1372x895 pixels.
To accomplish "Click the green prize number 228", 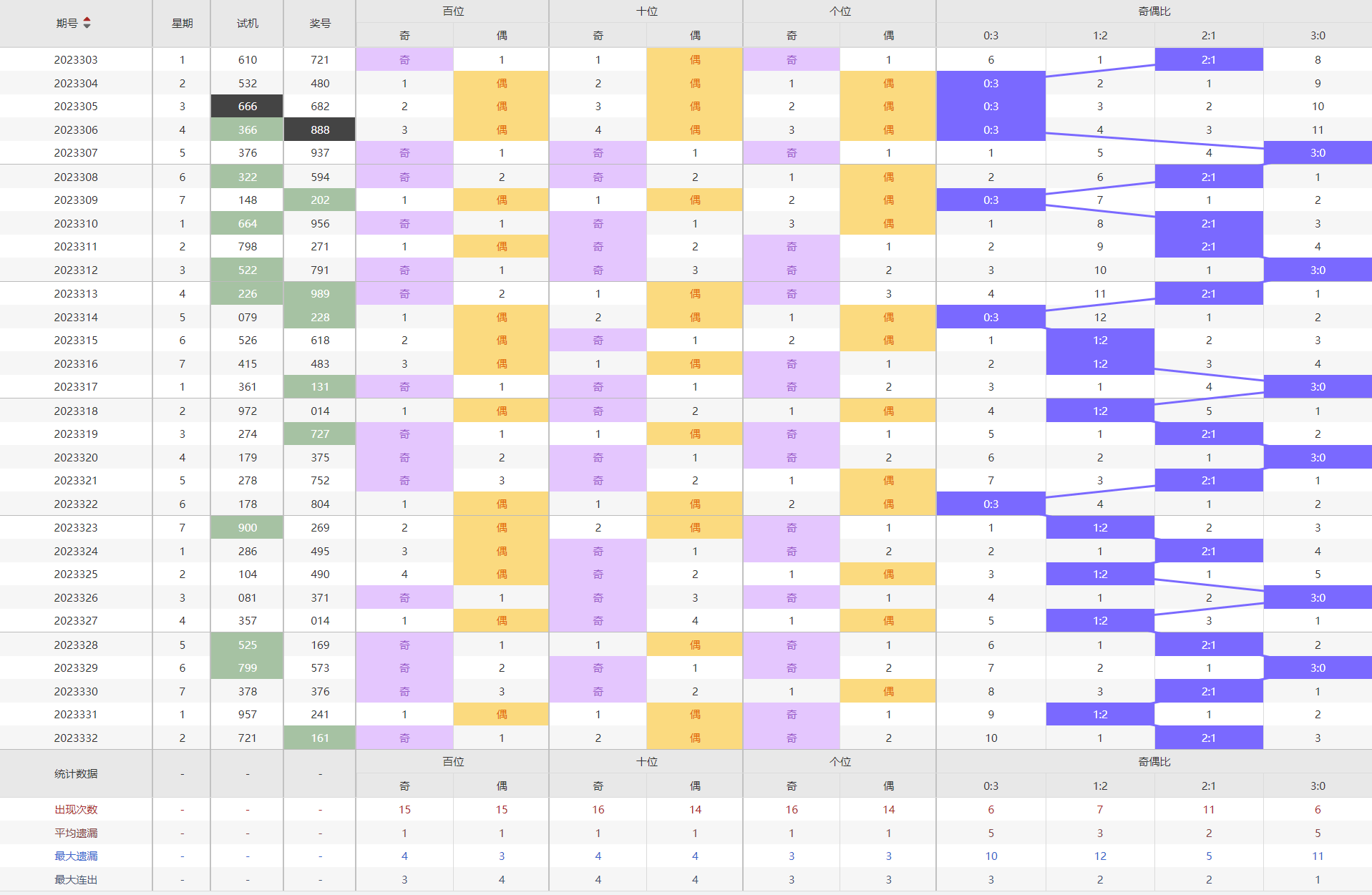I will click(320, 317).
